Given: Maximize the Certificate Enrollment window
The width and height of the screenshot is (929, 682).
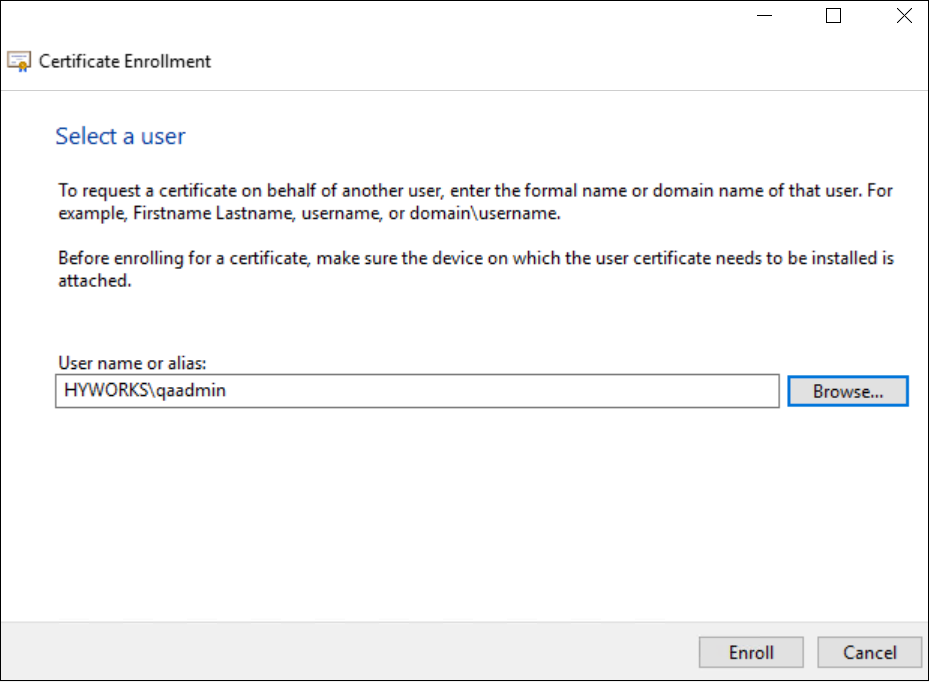Looking at the screenshot, I should point(834,16).
